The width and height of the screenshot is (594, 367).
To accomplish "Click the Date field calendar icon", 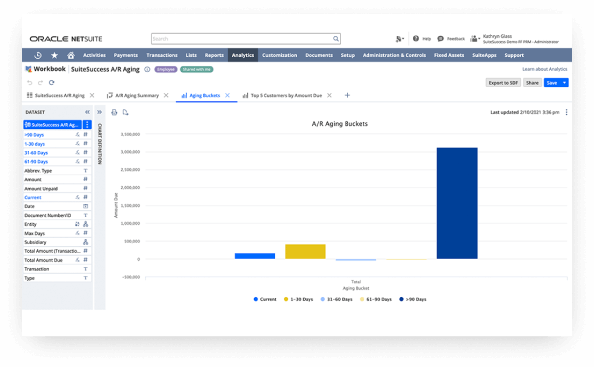I will point(86,206).
